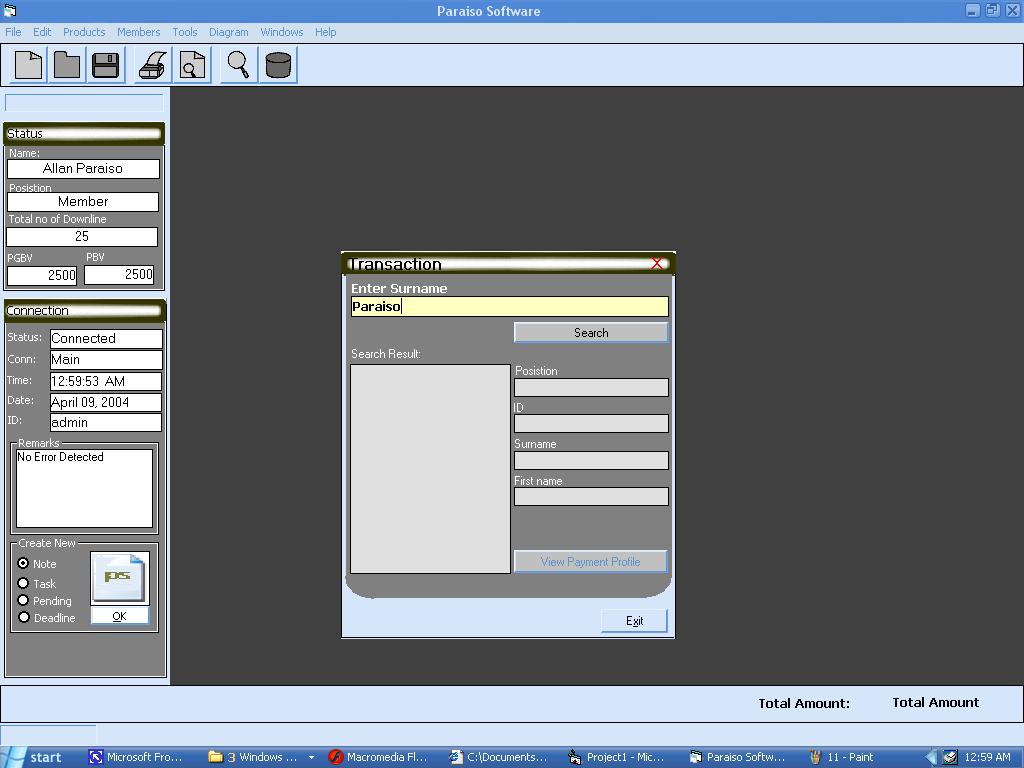The image size is (1024, 768).
Task: Open the Help menu
Action: click(325, 32)
